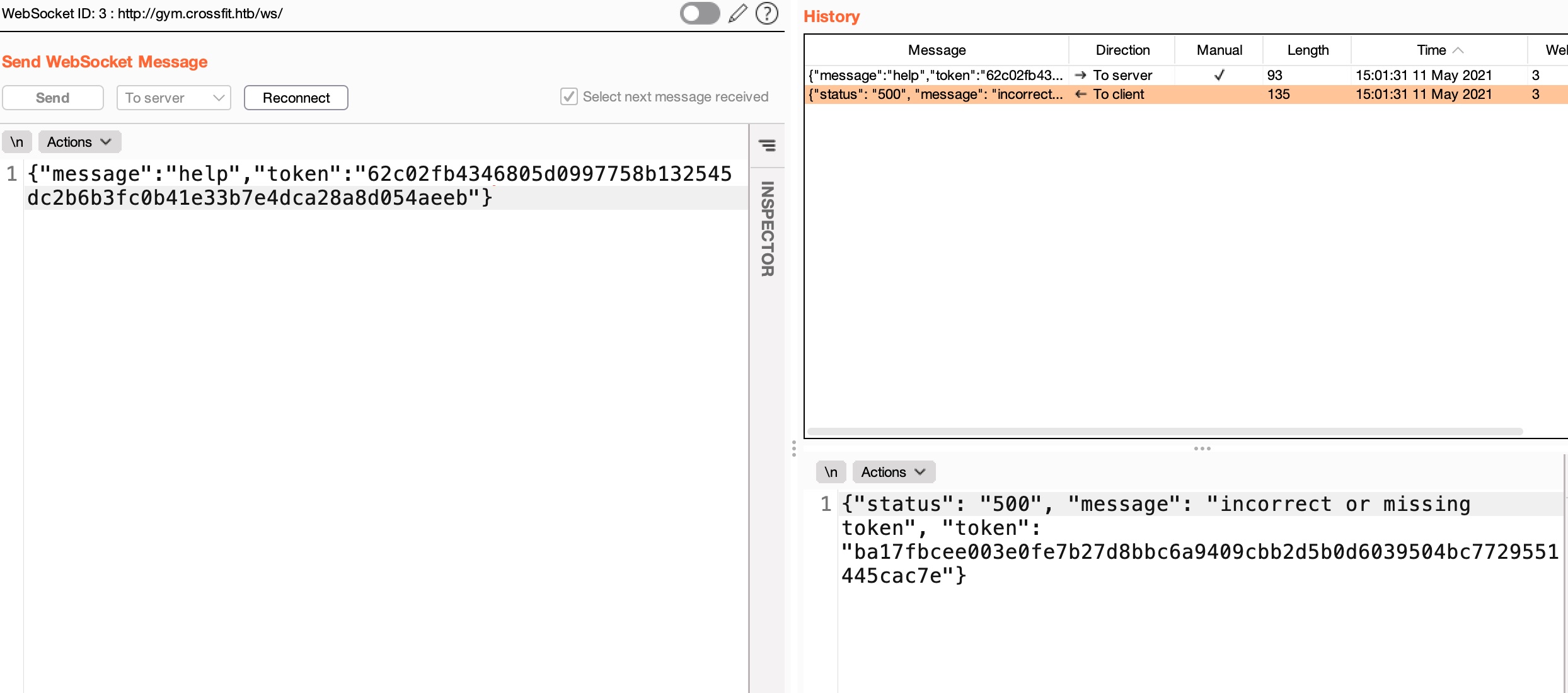Click the pencil edit icon

pos(737,13)
